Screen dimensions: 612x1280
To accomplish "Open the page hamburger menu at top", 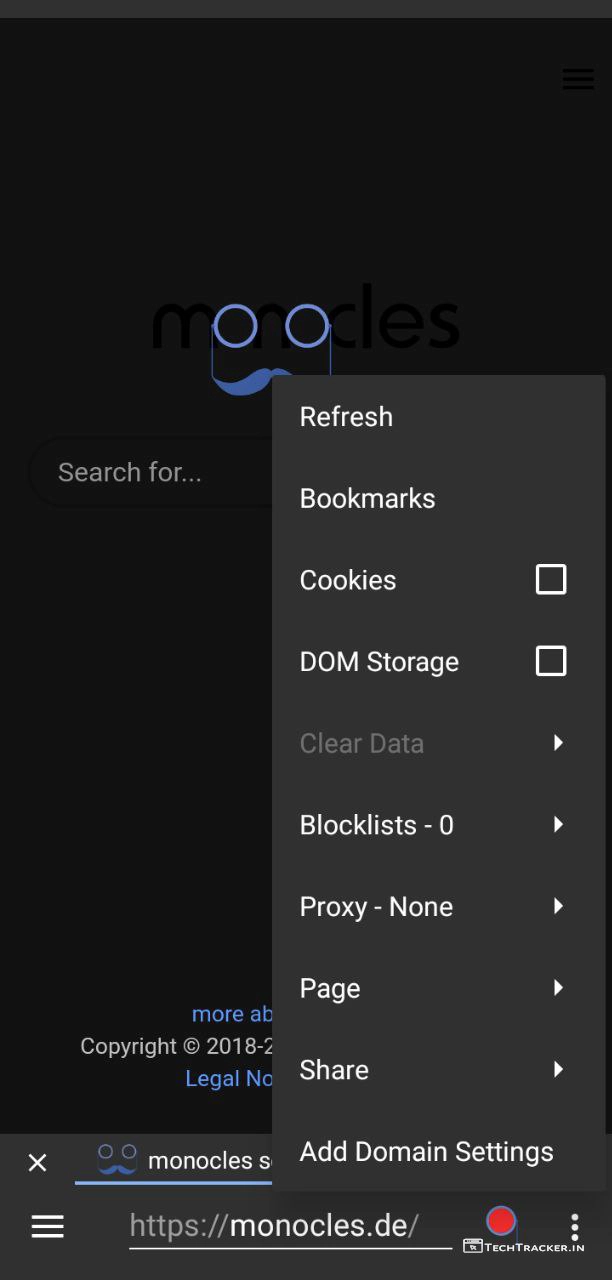I will click(x=577, y=80).
